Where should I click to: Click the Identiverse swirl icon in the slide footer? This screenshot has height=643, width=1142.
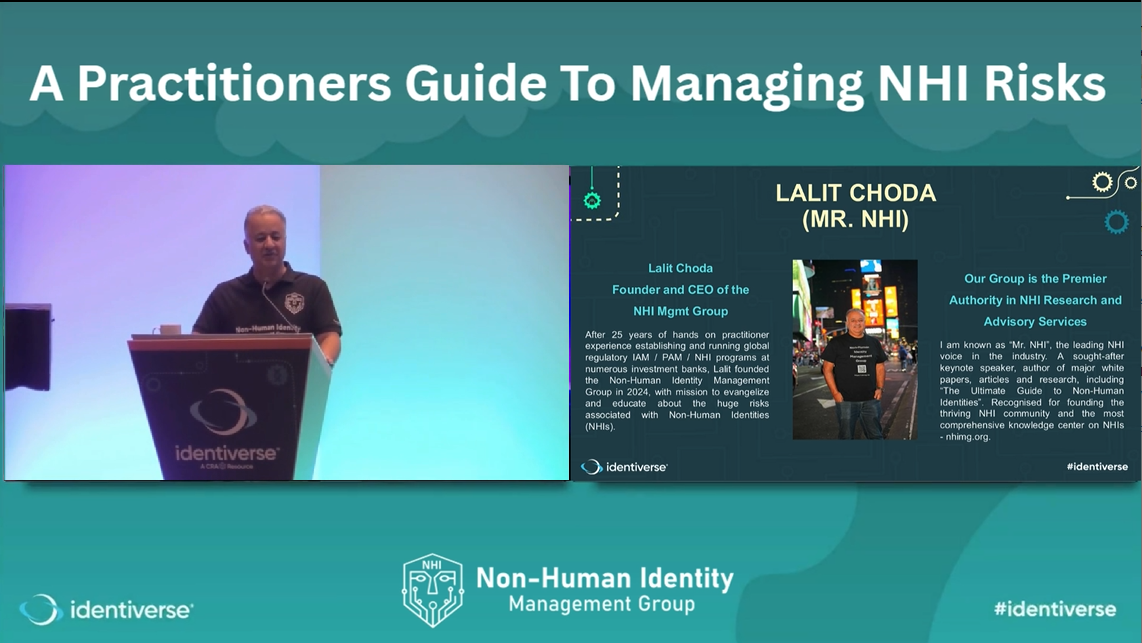coord(591,467)
